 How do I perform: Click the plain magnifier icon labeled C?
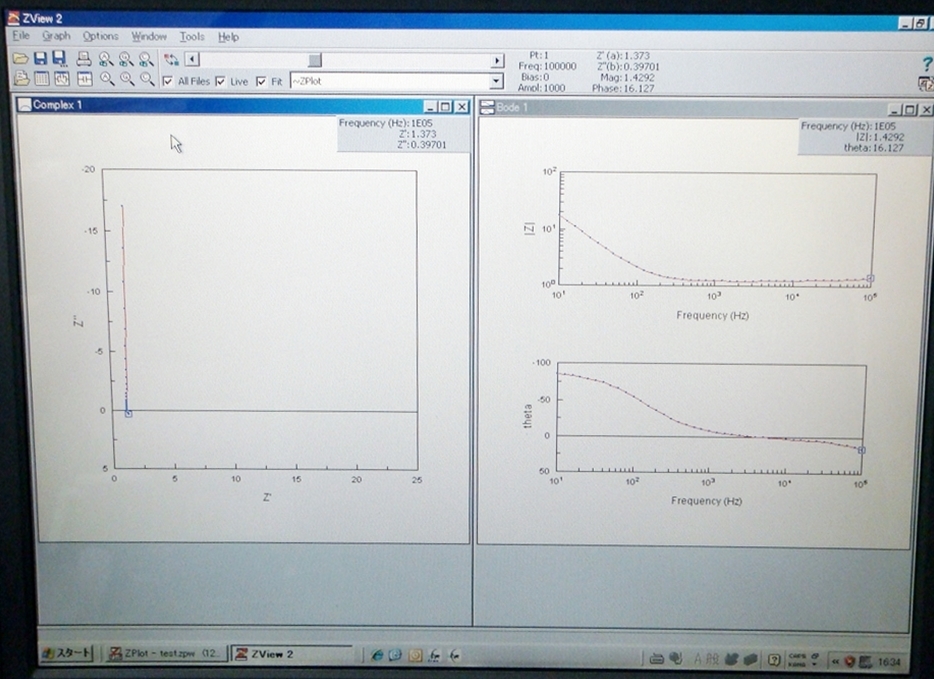point(147,79)
